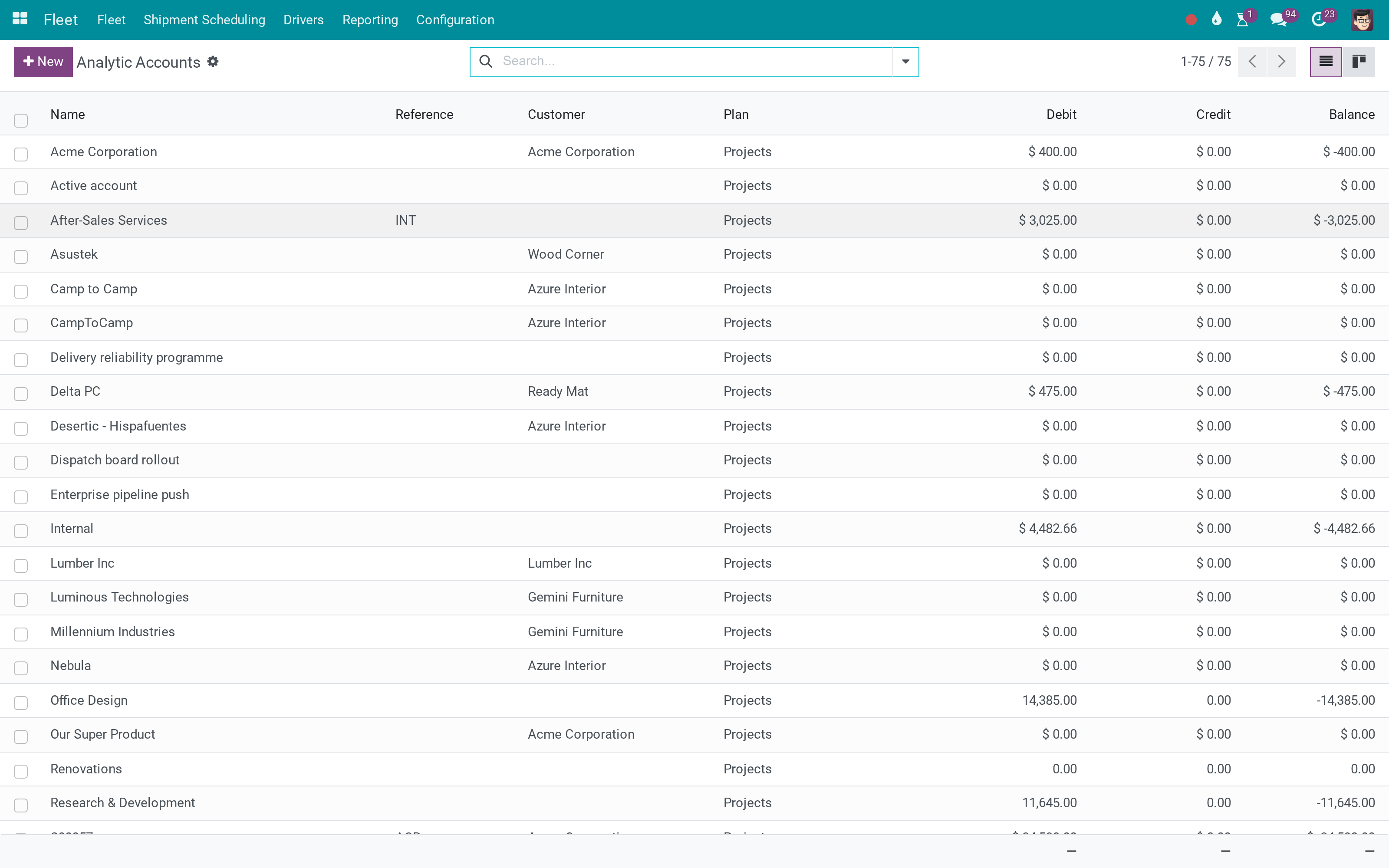The height and width of the screenshot is (868, 1389).
Task: Switch to list view
Action: tap(1326, 62)
